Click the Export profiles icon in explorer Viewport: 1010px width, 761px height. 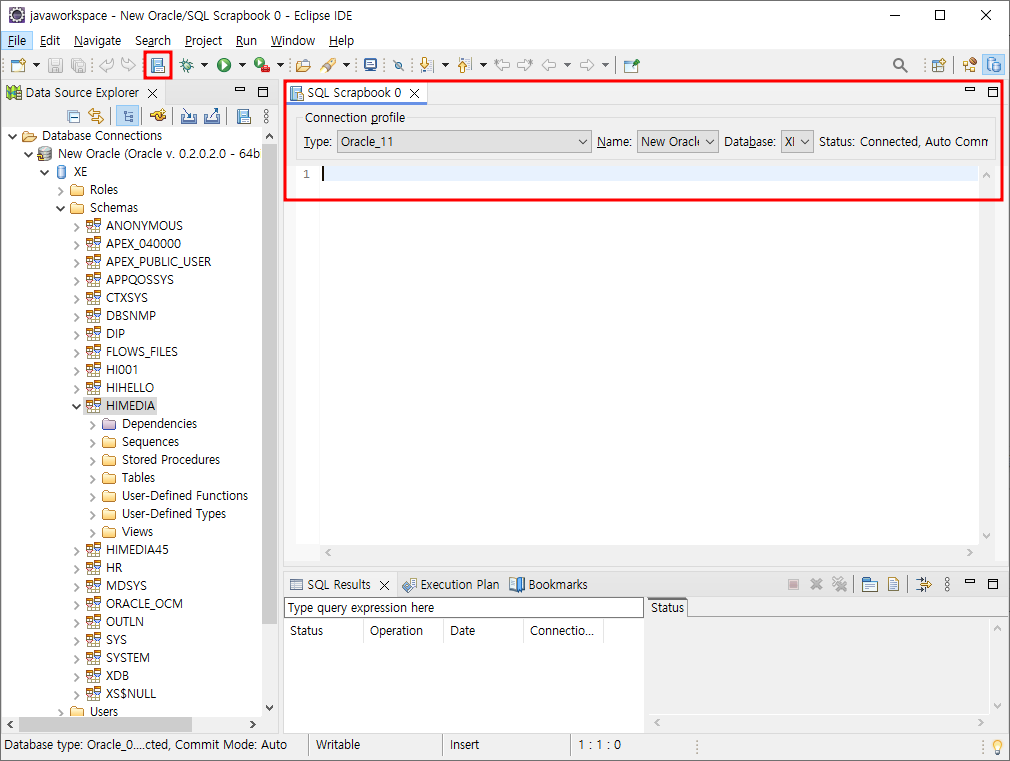tap(212, 117)
